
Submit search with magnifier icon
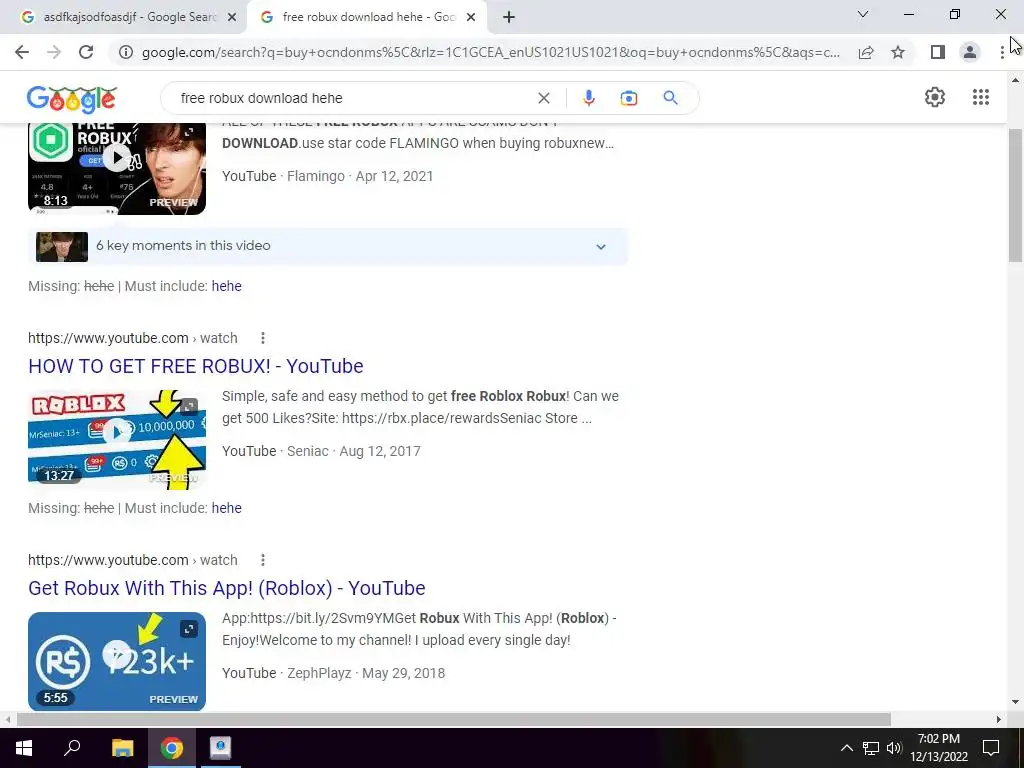[x=670, y=98]
